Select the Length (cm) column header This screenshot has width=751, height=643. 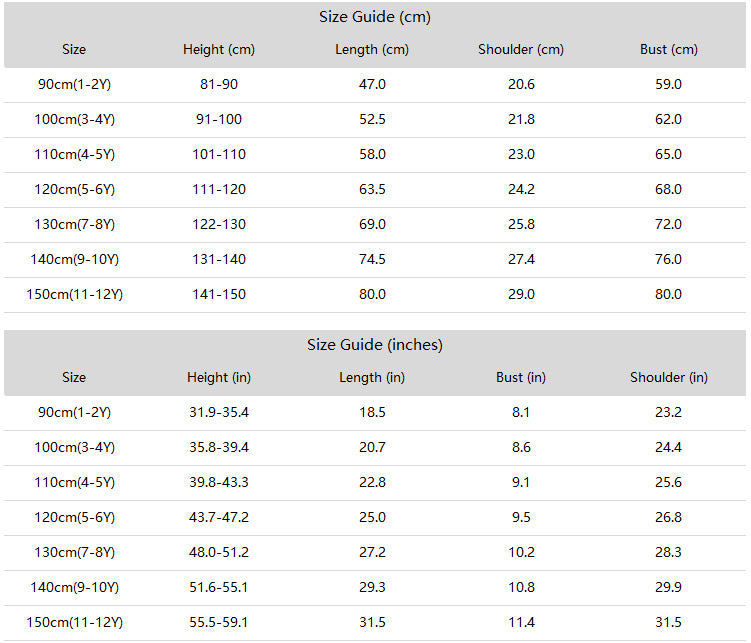point(372,49)
